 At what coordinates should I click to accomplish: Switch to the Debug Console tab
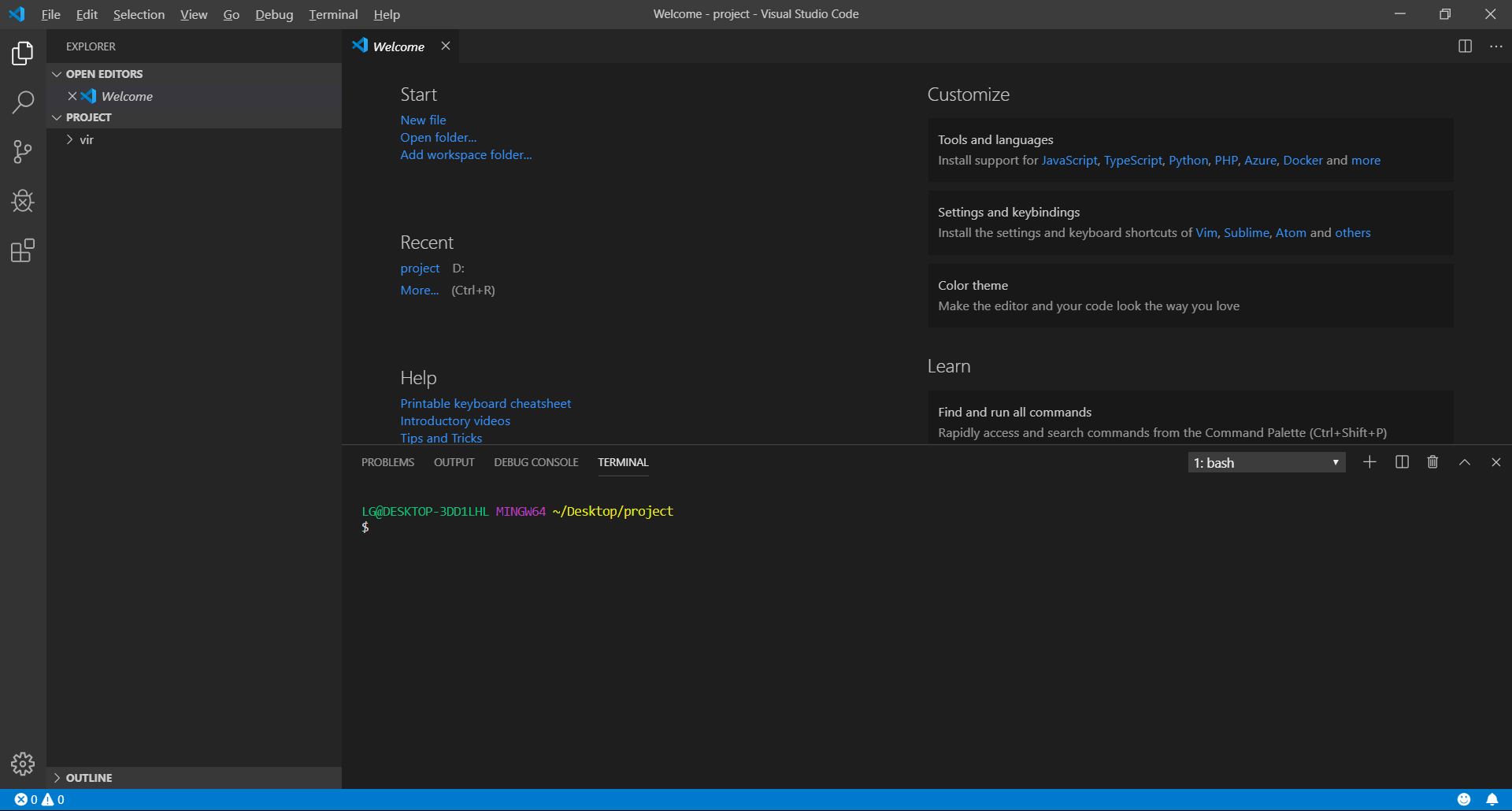click(x=536, y=462)
